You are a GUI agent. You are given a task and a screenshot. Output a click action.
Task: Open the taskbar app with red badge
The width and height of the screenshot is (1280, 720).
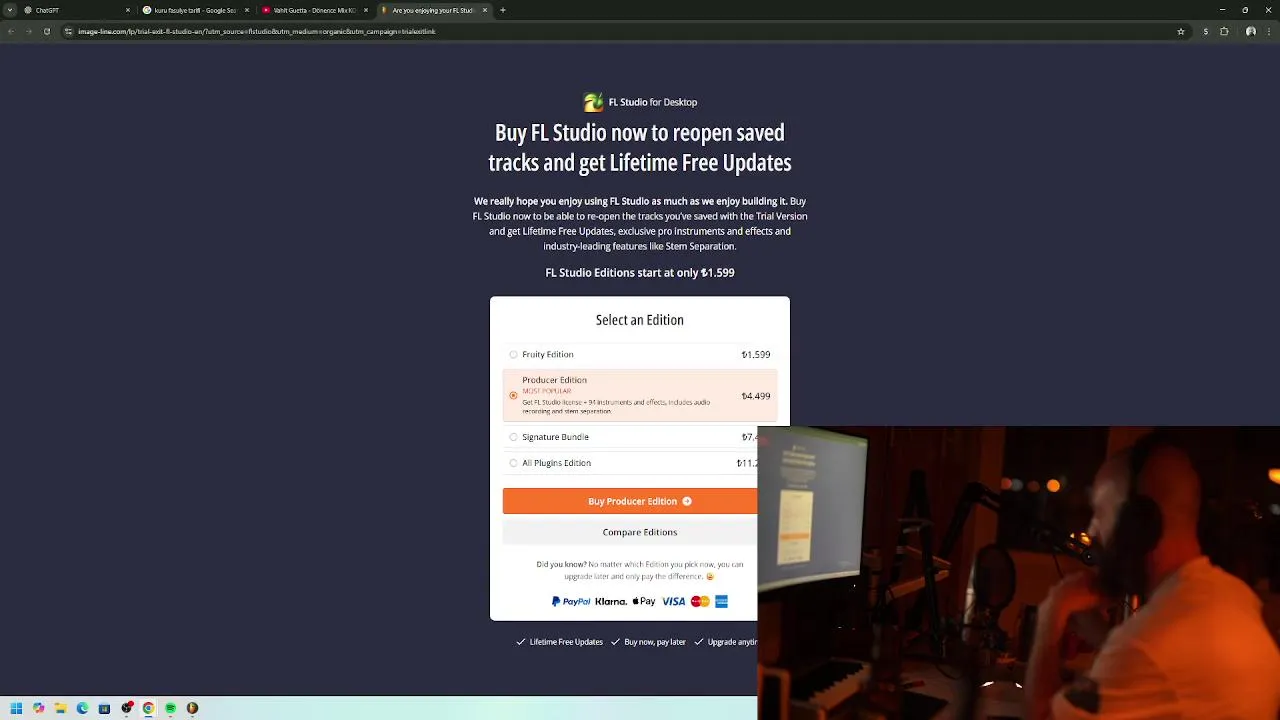click(x=127, y=708)
